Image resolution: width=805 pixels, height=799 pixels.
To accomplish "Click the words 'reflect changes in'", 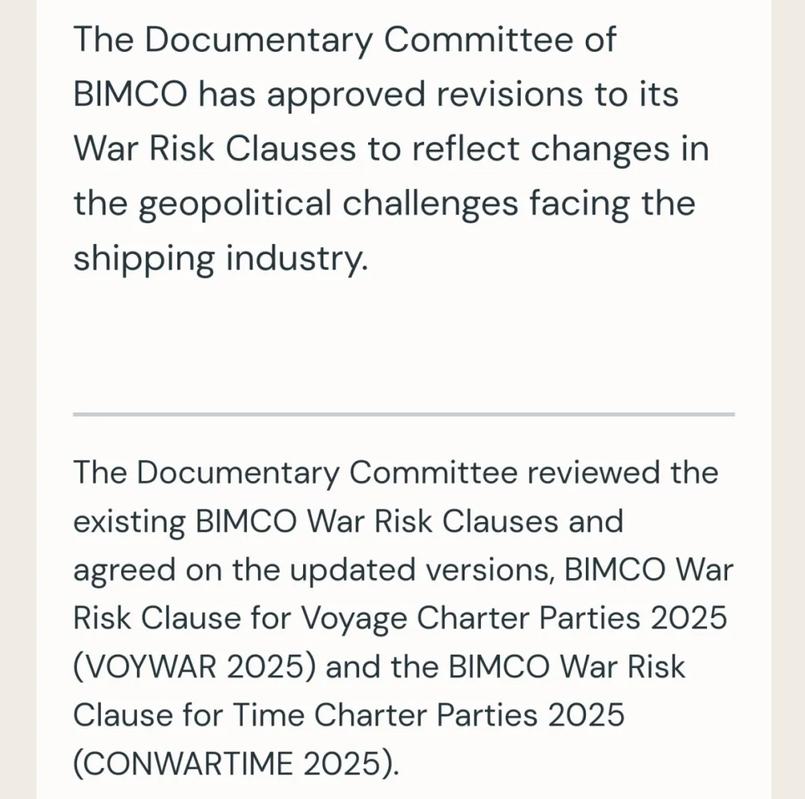I will [561, 149].
